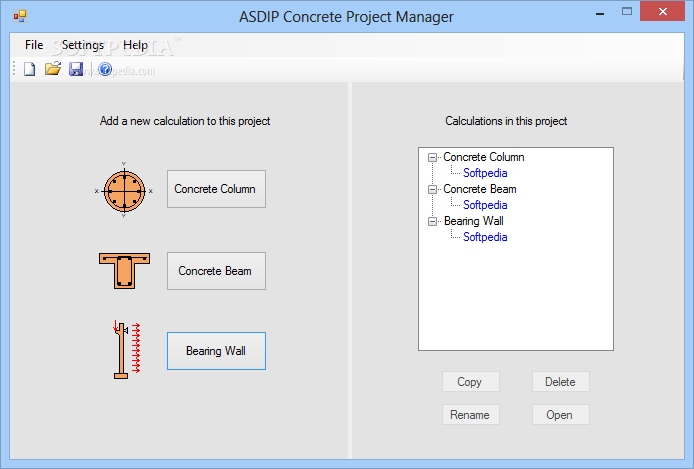Screen dimensions: 694x469
Task: Click the circular column cross-section icon
Action: [x=124, y=191]
